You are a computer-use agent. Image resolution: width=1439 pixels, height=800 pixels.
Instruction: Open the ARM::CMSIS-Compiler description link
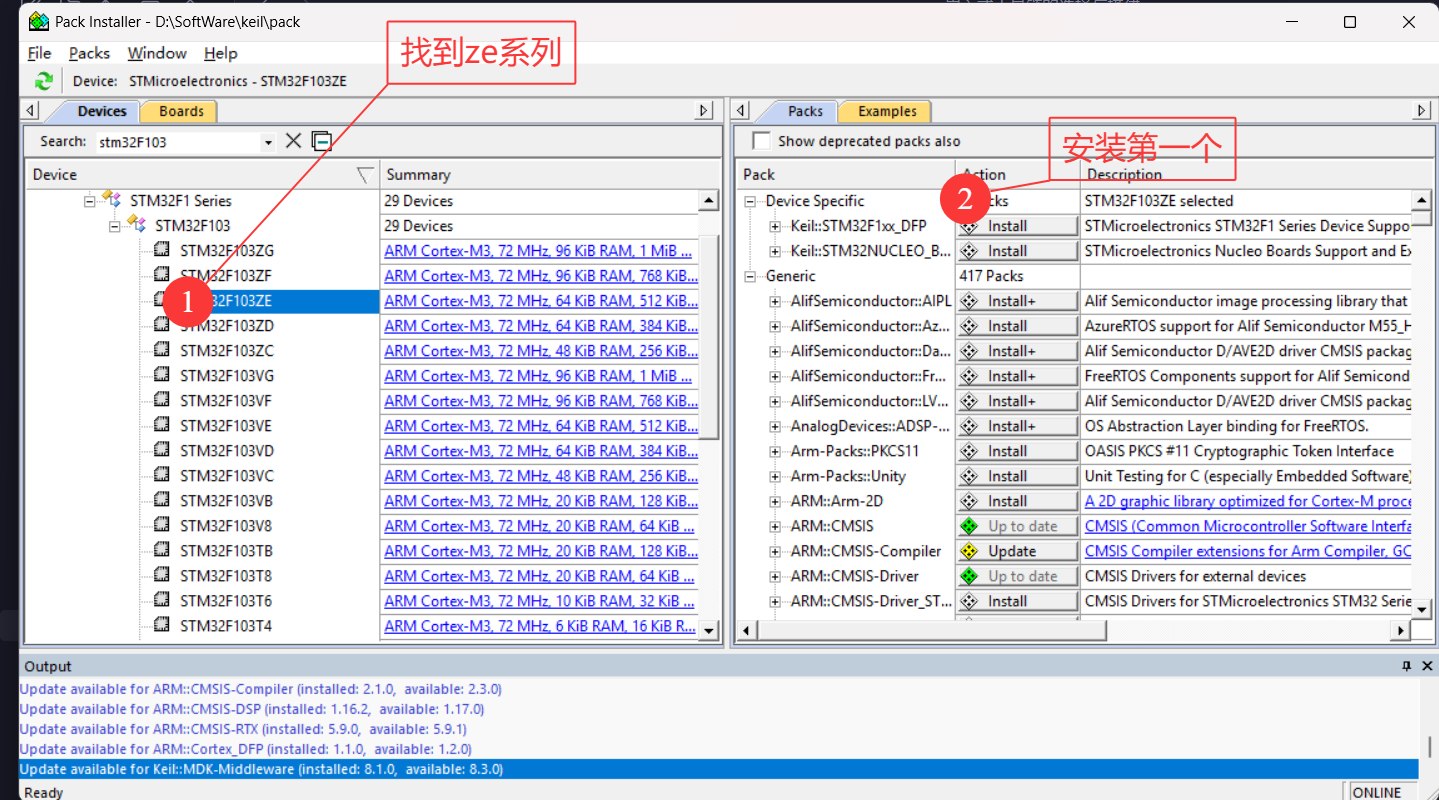coord(1248,551)
